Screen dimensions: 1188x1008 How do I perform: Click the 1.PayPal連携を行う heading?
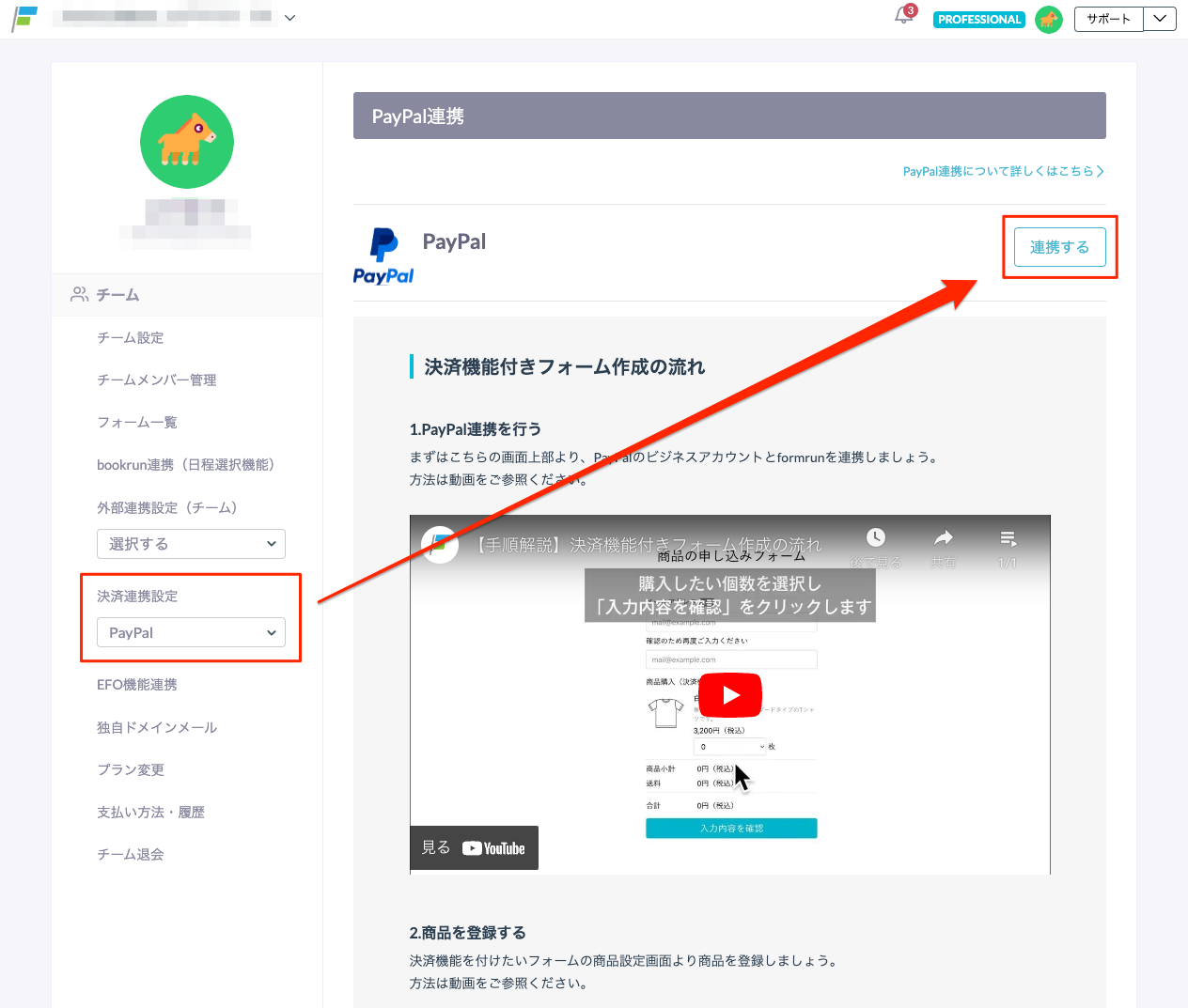(476, 429)
